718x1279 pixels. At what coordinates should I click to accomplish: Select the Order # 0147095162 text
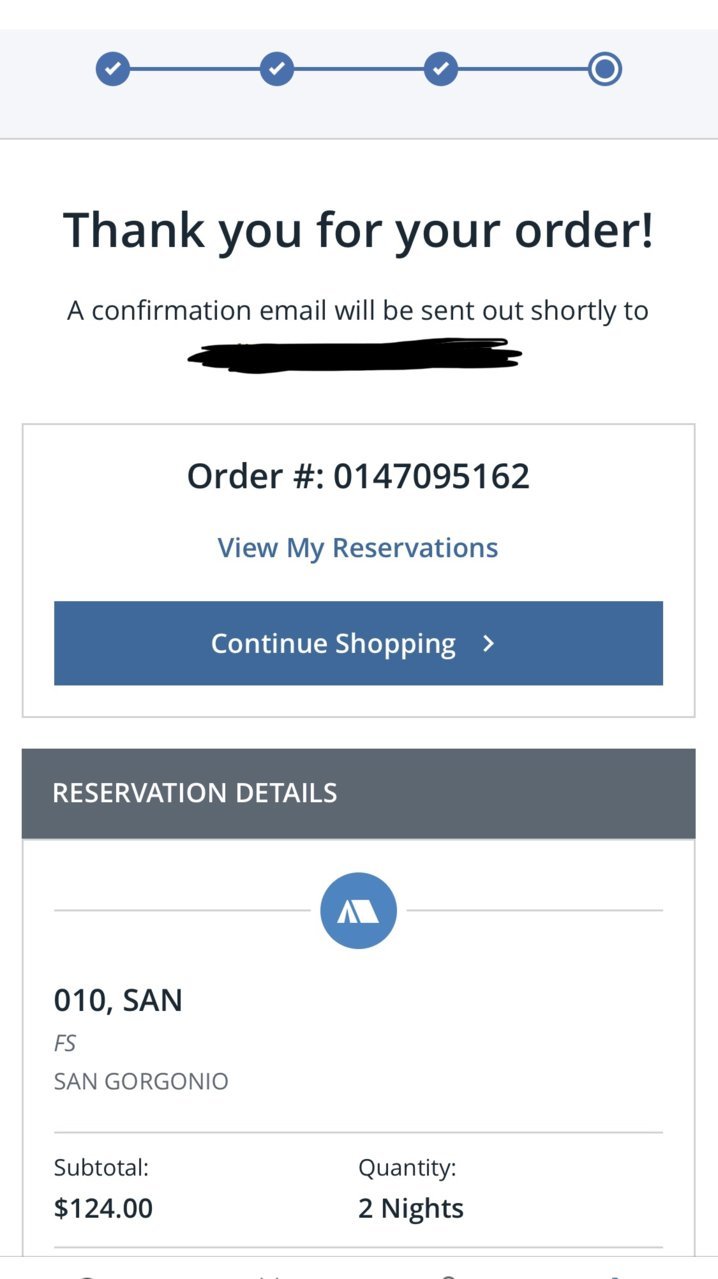pyautogui.click(x=358, y=476)
